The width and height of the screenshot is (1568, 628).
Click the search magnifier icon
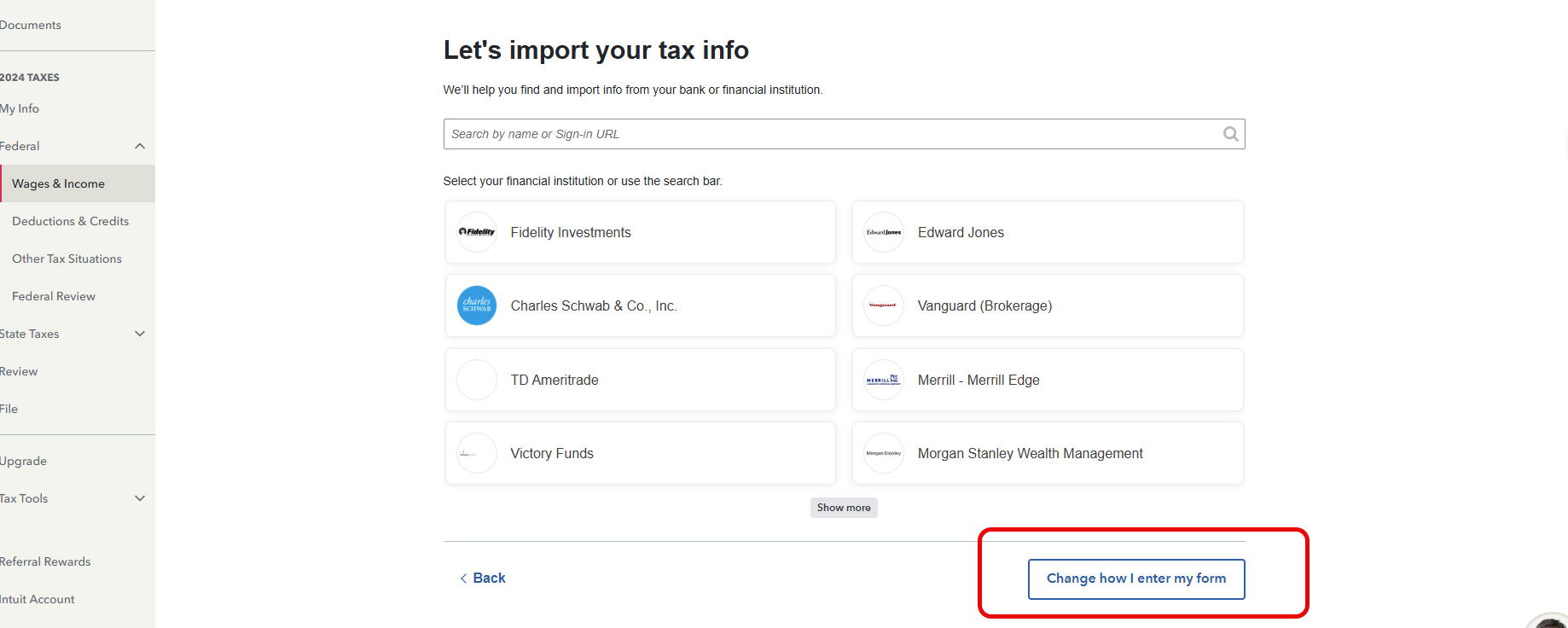(1230, 134)
